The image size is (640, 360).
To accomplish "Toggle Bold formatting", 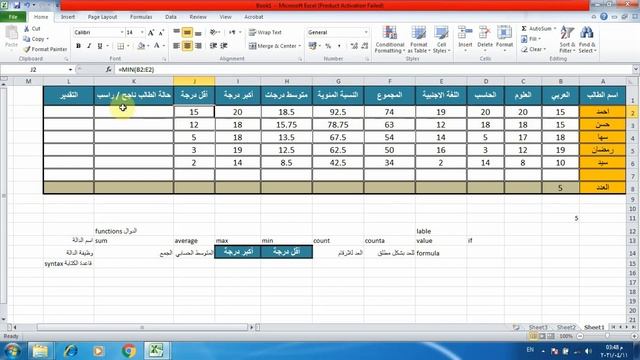I will point(78,46).
